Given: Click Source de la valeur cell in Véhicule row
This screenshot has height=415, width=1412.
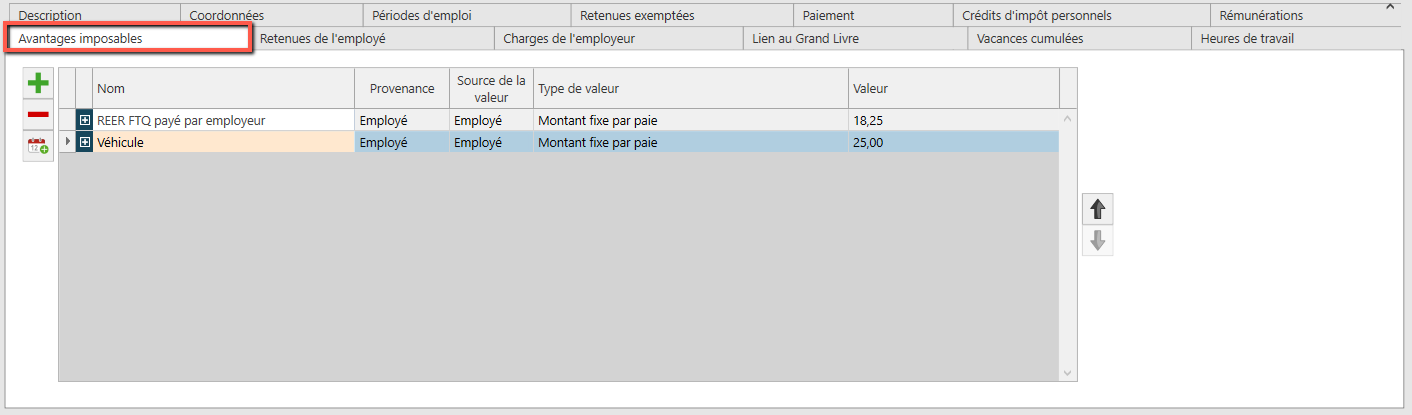Looking at the screenshot, I should [x=491, y=142].
